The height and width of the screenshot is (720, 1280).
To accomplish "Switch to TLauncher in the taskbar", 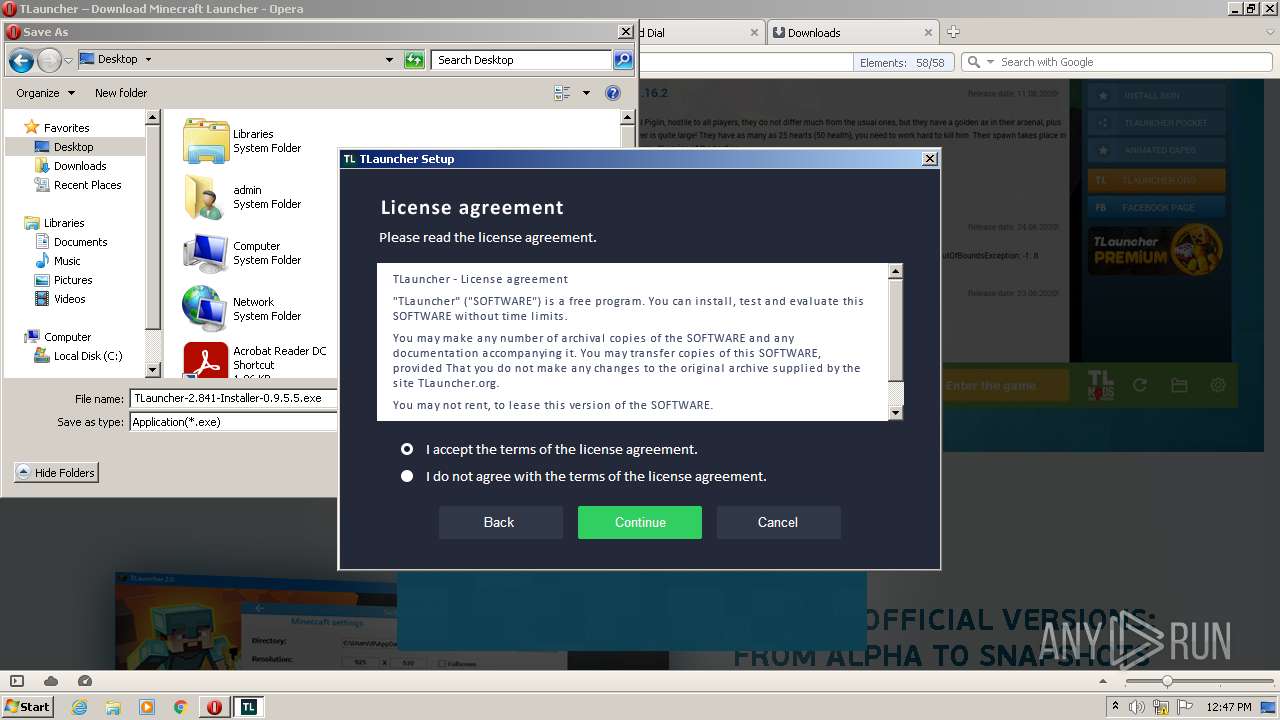I will pos(249,707).
